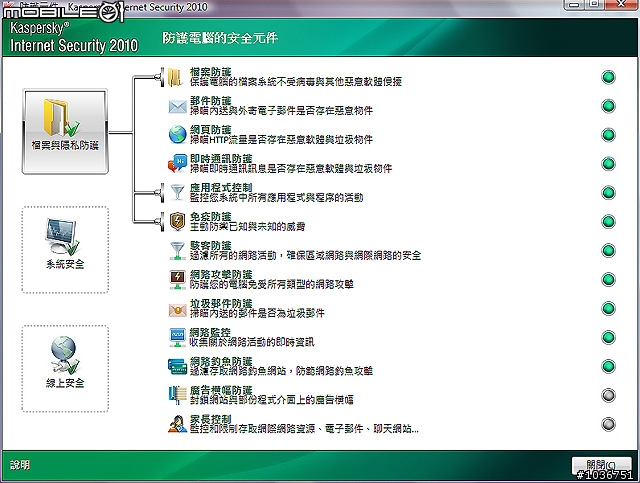Toggle the 應用程式控制 status light
The width and height of the screenshot is (640, 483).
click(608, 193)
